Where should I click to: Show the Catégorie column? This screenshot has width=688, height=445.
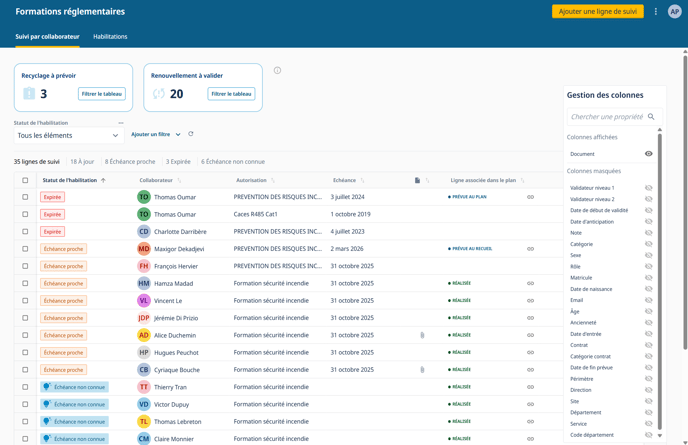tap(648, 244)
